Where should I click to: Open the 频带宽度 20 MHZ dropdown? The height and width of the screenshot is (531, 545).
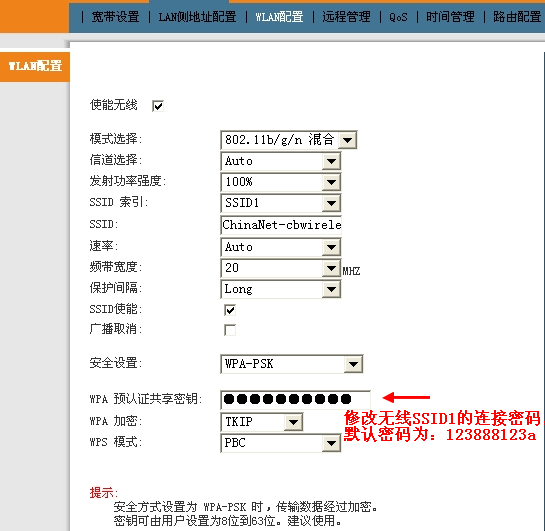280,268
